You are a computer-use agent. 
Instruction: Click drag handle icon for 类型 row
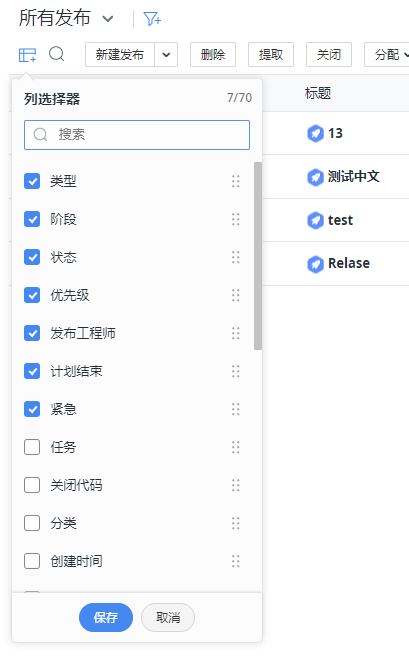(x=236, y=181)
